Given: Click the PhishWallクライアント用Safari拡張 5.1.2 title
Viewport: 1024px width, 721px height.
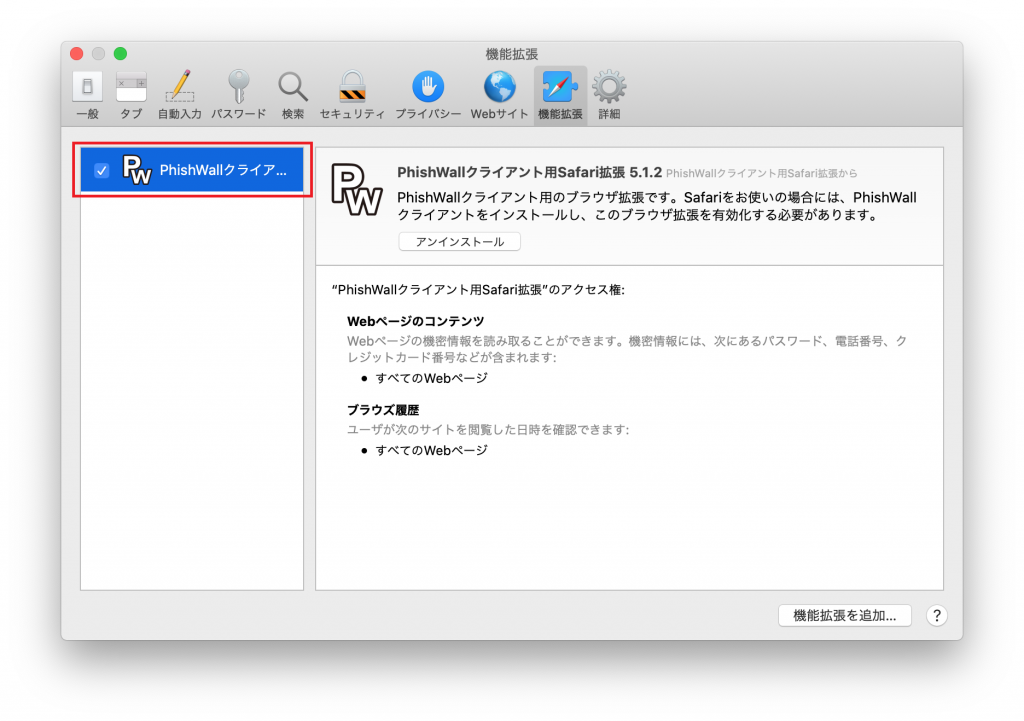Looking at the screenshot, I should [529, 172].
